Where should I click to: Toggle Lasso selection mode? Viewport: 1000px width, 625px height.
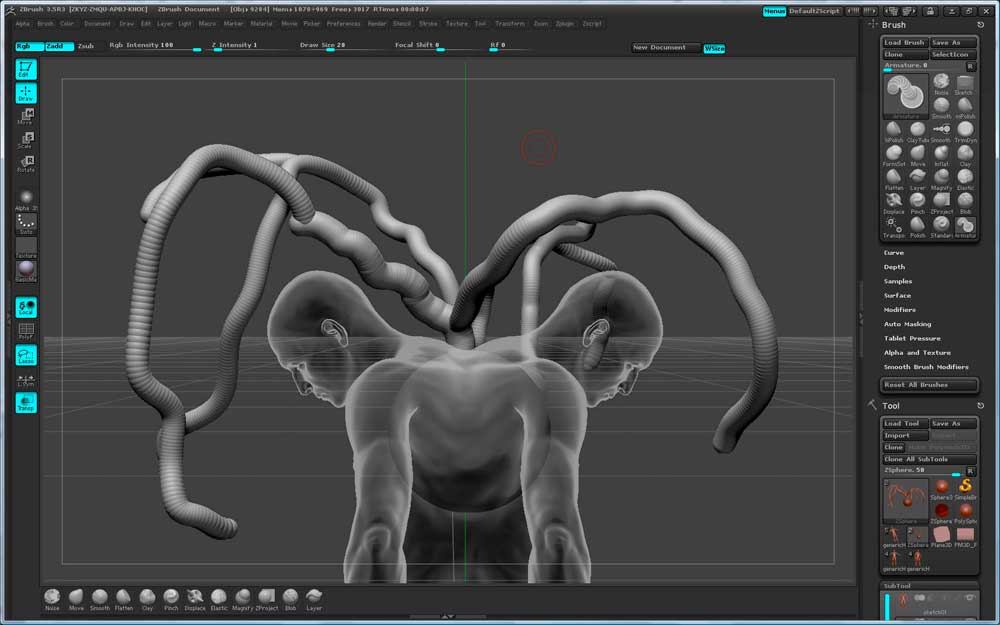tap(26, 355)
